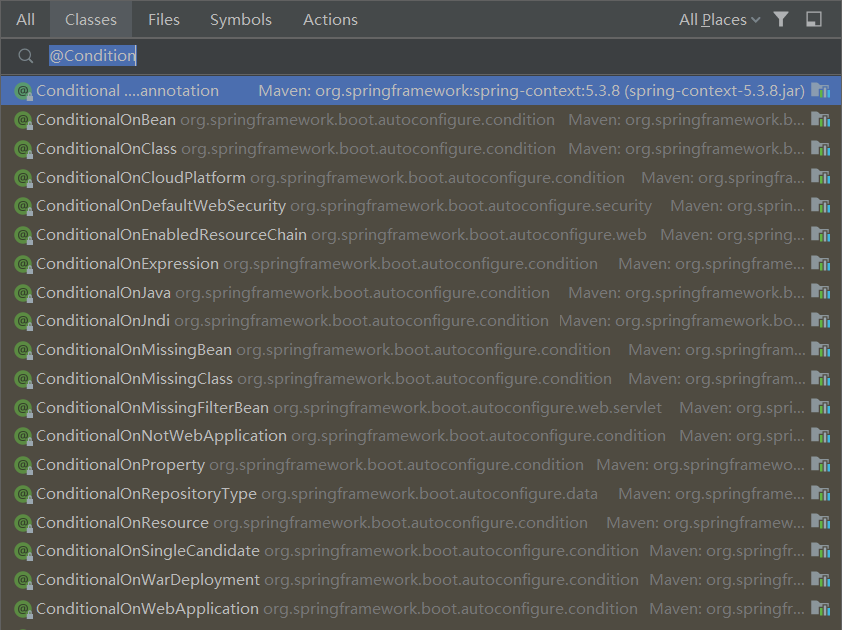Click spring-context-5.3.8.jar Maven location text

(532, 91)
